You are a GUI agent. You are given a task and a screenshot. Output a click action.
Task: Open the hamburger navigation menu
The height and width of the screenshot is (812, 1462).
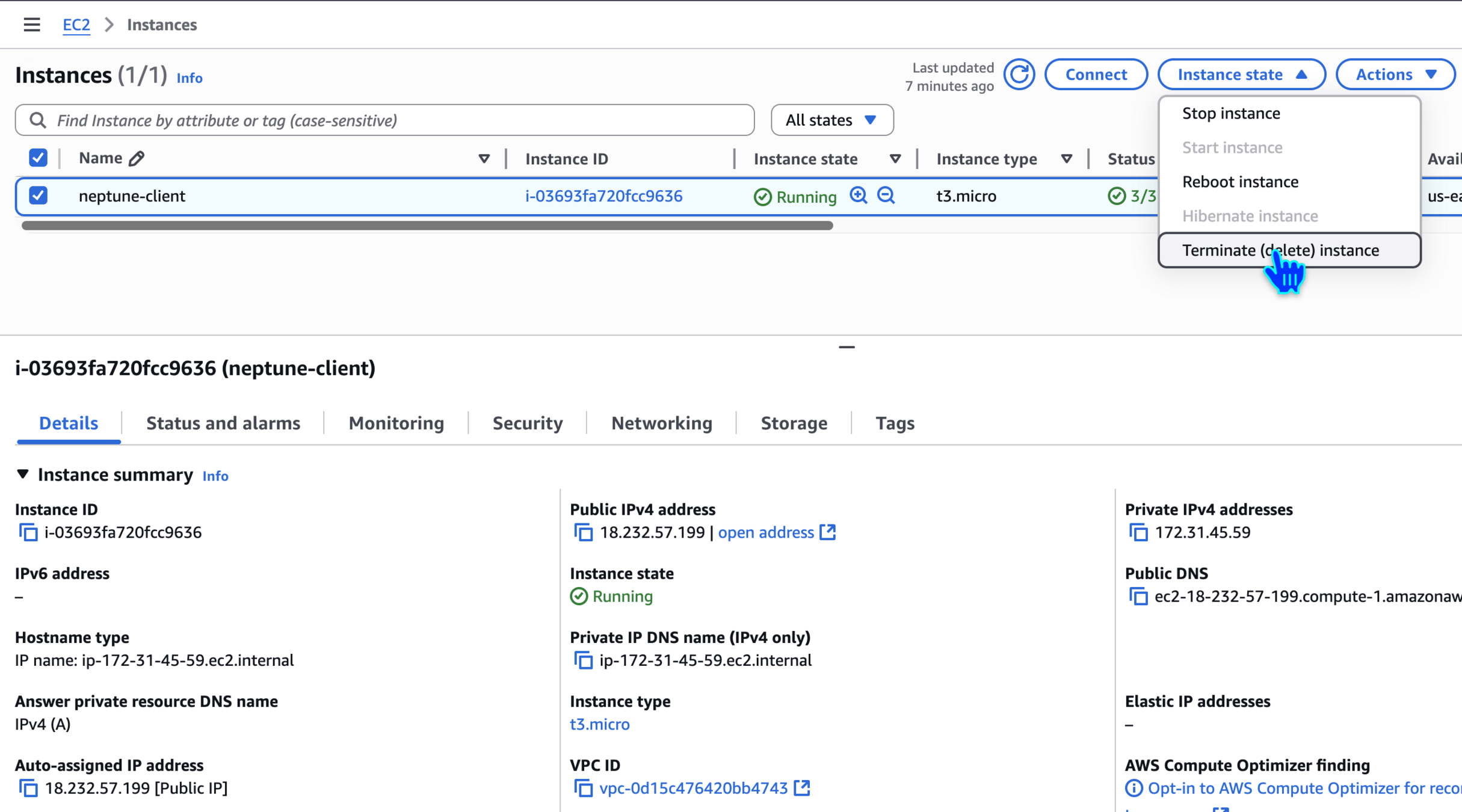[x=31, y=25]
